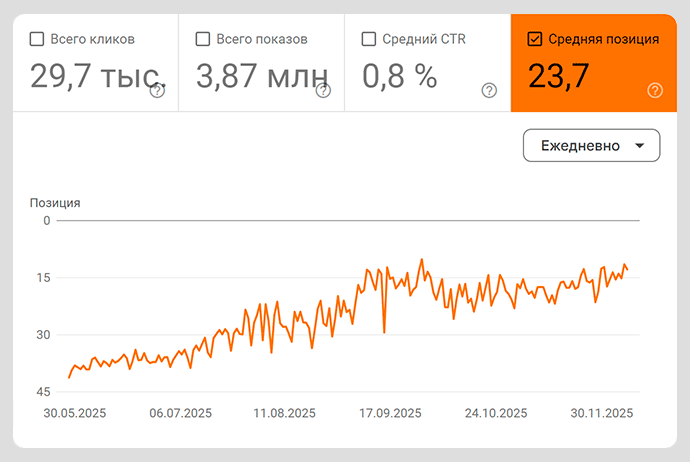This screenshot has height=462, width=690.
Task: Click the 30.05.2025 date on the axis
Action: (75, 412)
